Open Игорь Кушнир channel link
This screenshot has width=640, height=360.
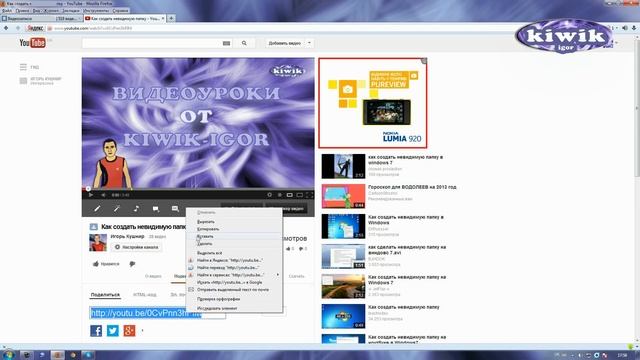127,236
